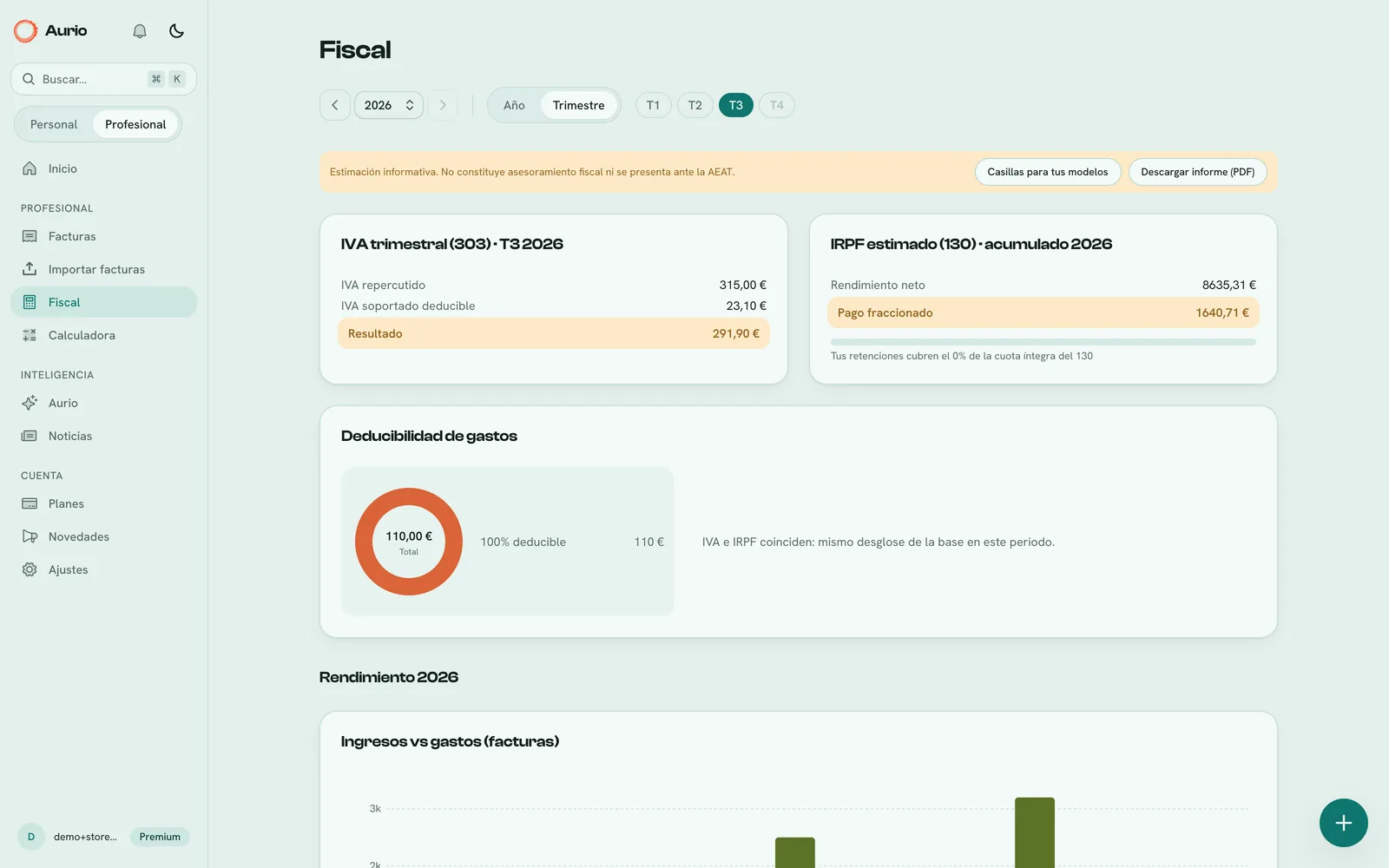The image size is (1389, 868).
Task: Click the Calculadora icon
Action: coord(30,335)
